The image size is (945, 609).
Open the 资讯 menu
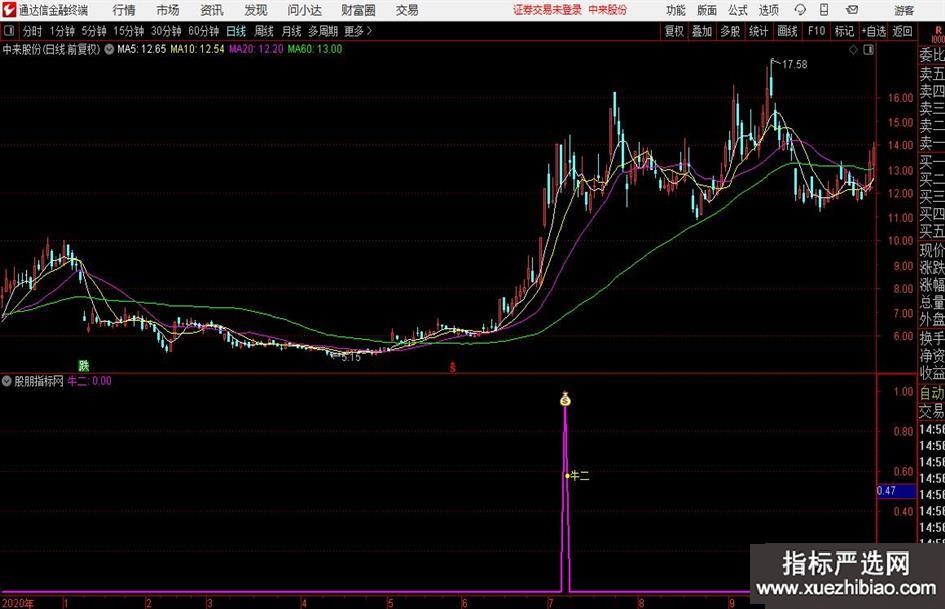pos(212,10)
